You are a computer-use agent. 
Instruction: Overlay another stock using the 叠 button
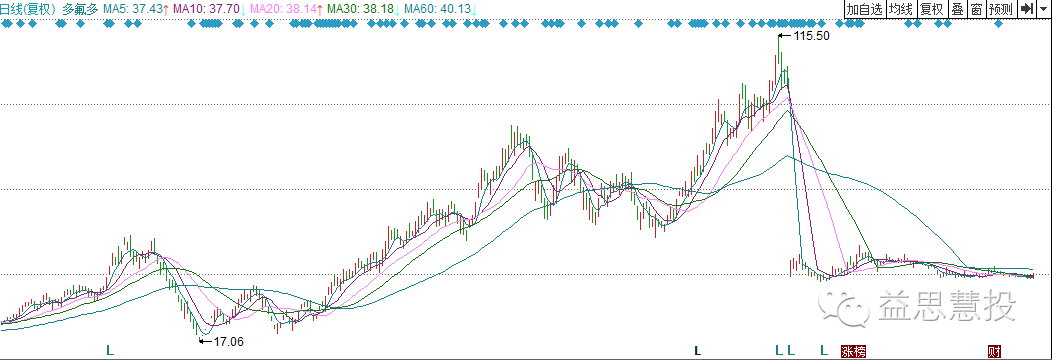[957, 9]
